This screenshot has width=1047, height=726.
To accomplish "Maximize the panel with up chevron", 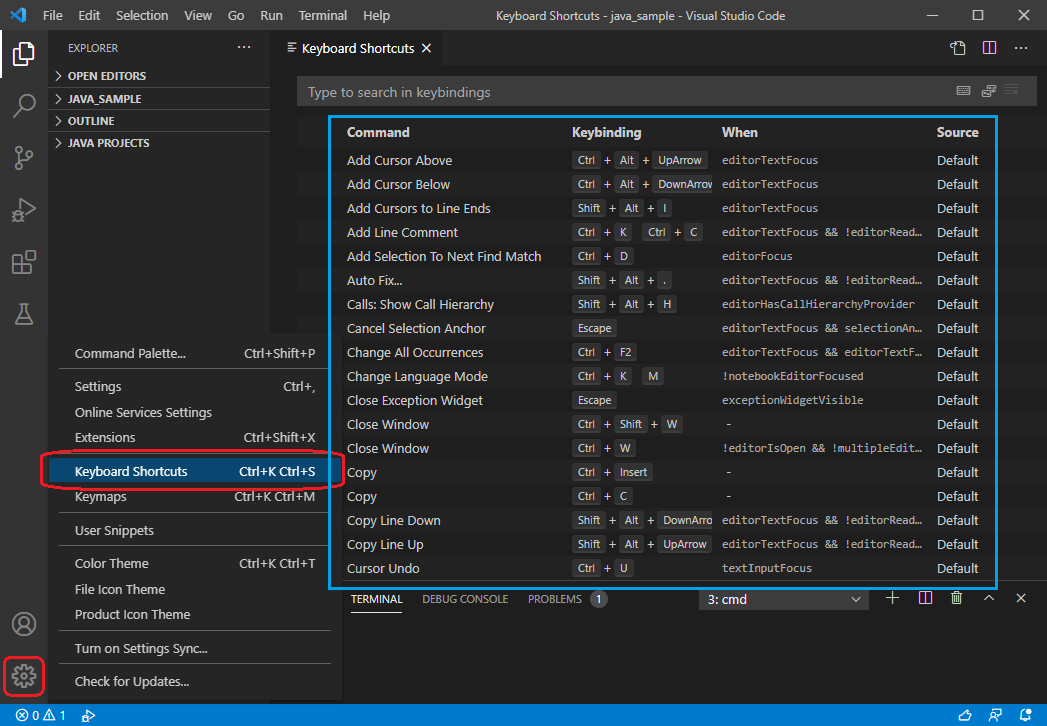I will pos(989,598).
